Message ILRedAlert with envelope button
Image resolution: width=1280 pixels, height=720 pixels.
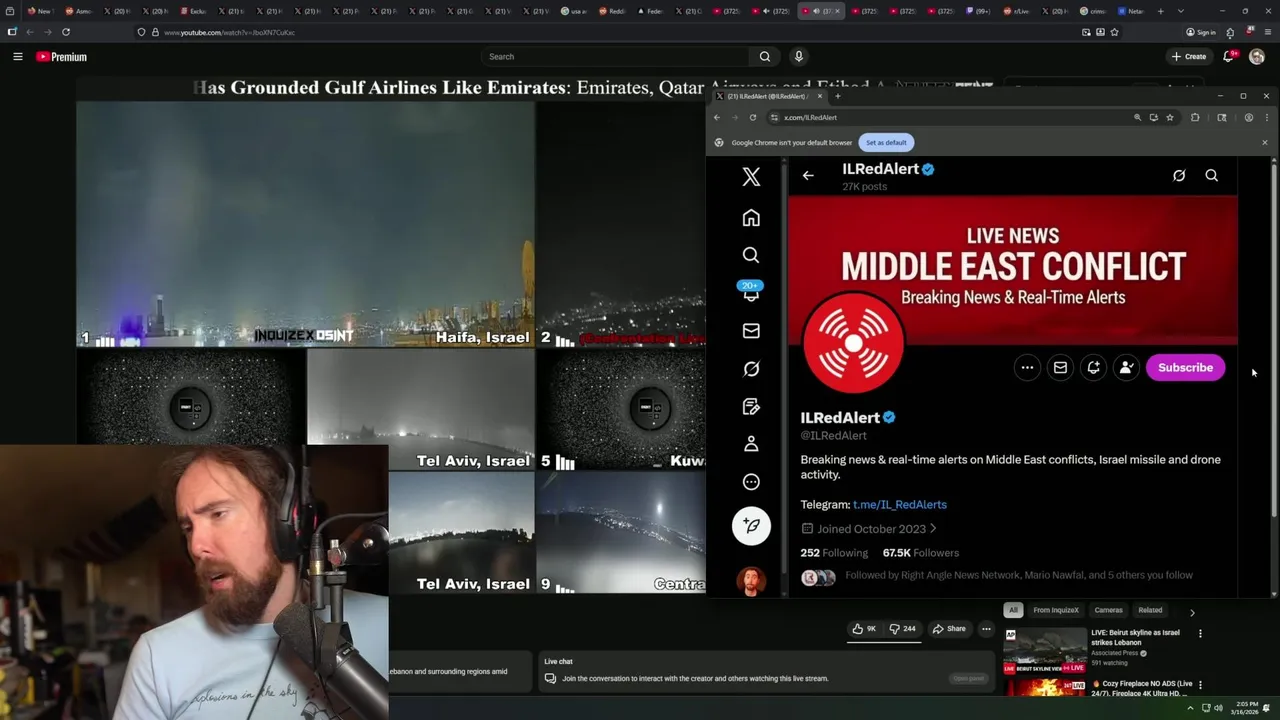1060,368
